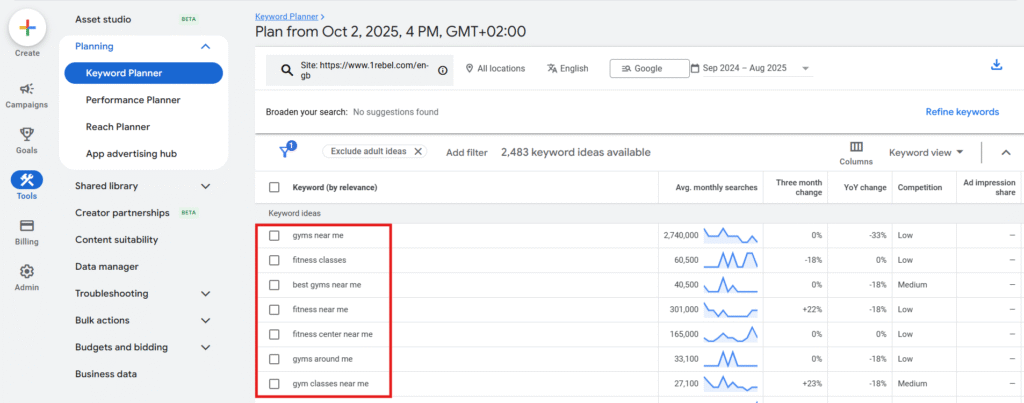Image resolution: width=1024 pixels, height=403 pixels.
Task: Check the 'best gyms near me' row
Action: pyautogui.click(x=274, y=285)
